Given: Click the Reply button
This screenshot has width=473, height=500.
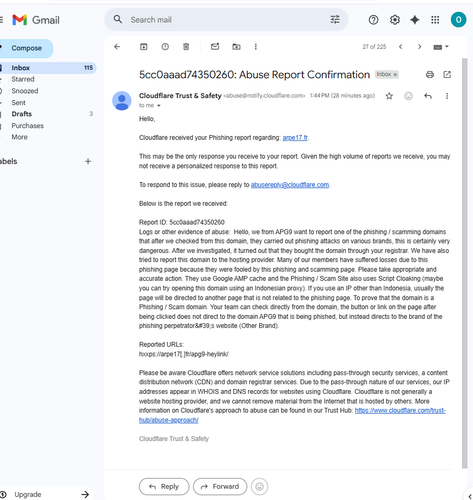Looking at the screenshot, I should pos(164,487).
